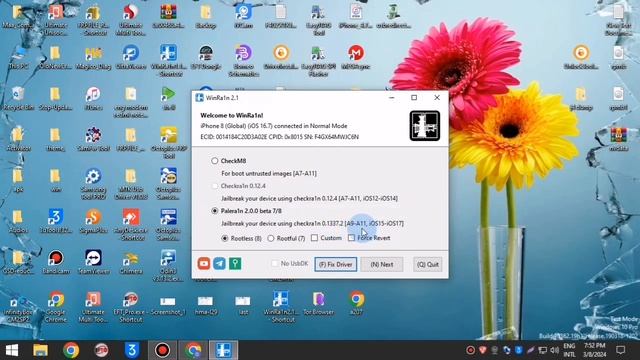Switch to Bandicam in the taskbar
This screenshot has width=640, height=360.
pos(162,350)
